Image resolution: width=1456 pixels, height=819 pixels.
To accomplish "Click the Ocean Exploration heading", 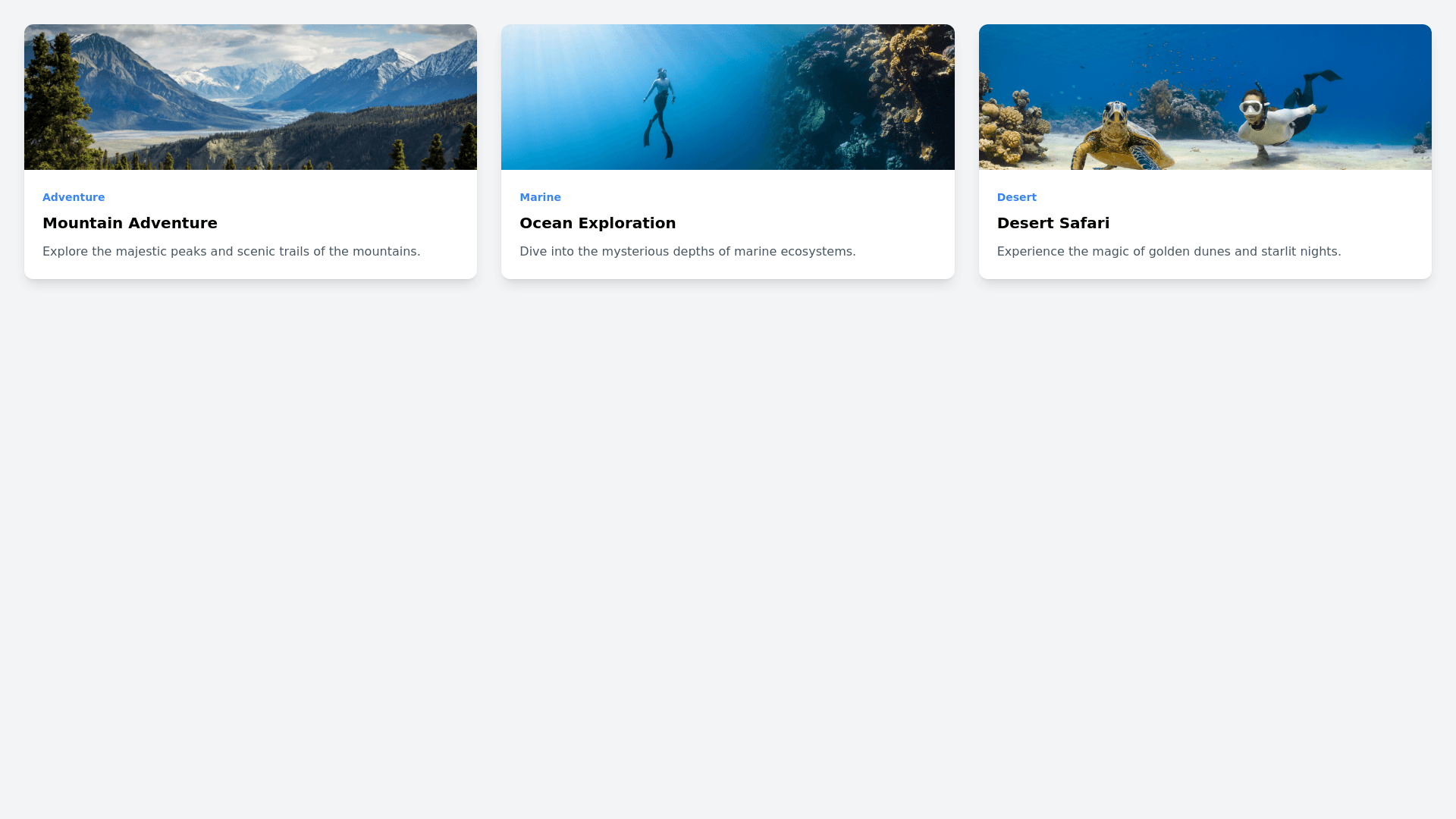I will (598, 223).
